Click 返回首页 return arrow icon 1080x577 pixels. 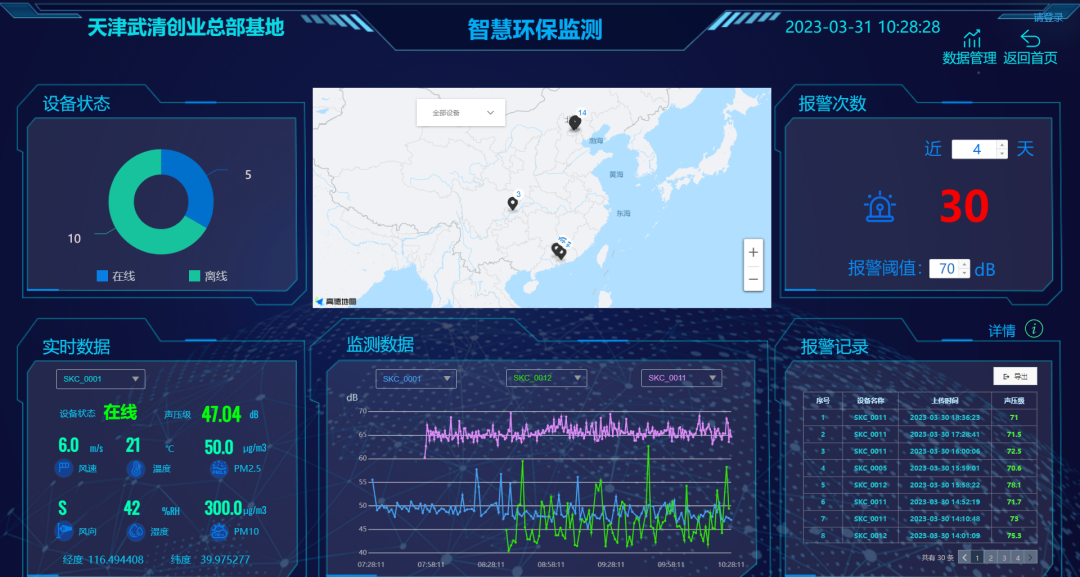[1030, 39]
